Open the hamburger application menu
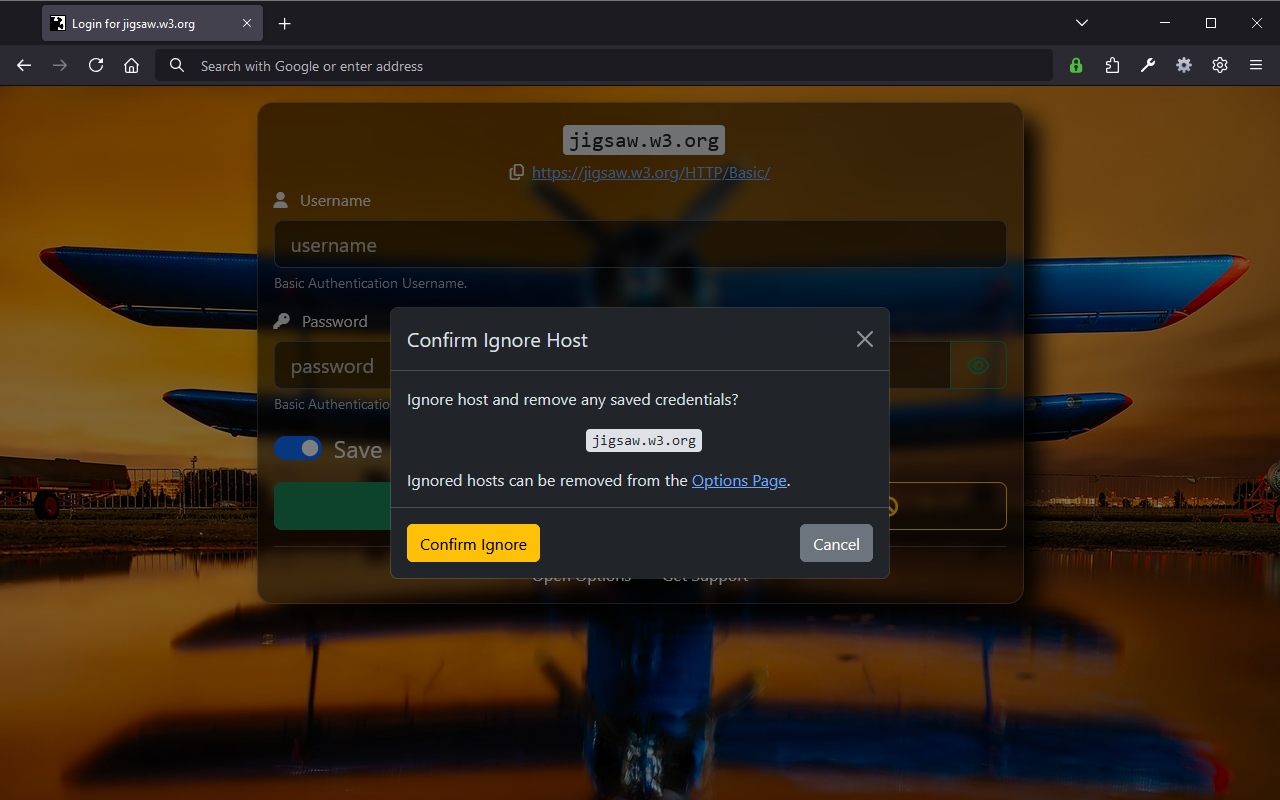Viewport: 1280px width, 800px height. point(1256,65)
